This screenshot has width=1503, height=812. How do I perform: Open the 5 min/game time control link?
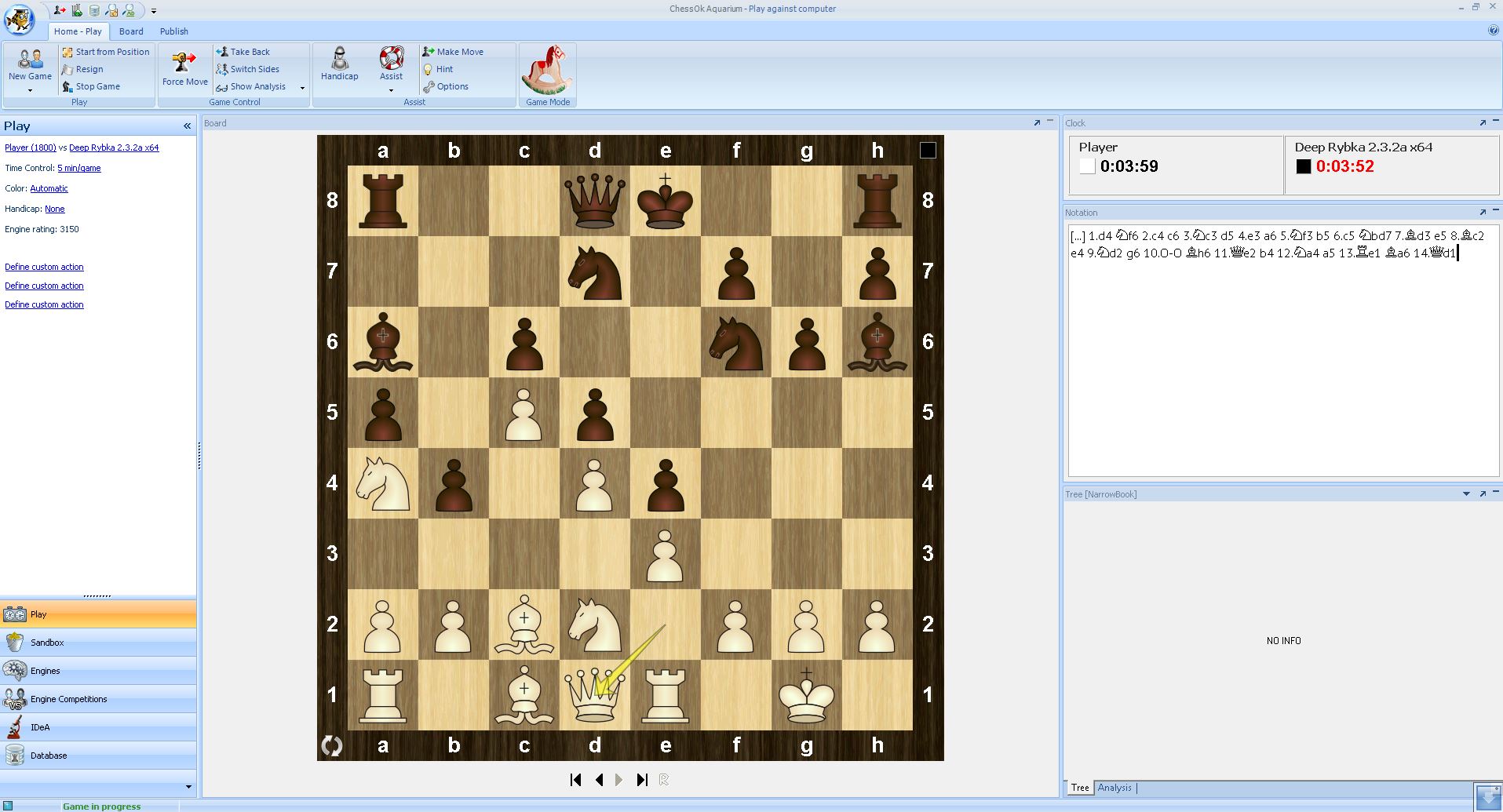[78, 168]
